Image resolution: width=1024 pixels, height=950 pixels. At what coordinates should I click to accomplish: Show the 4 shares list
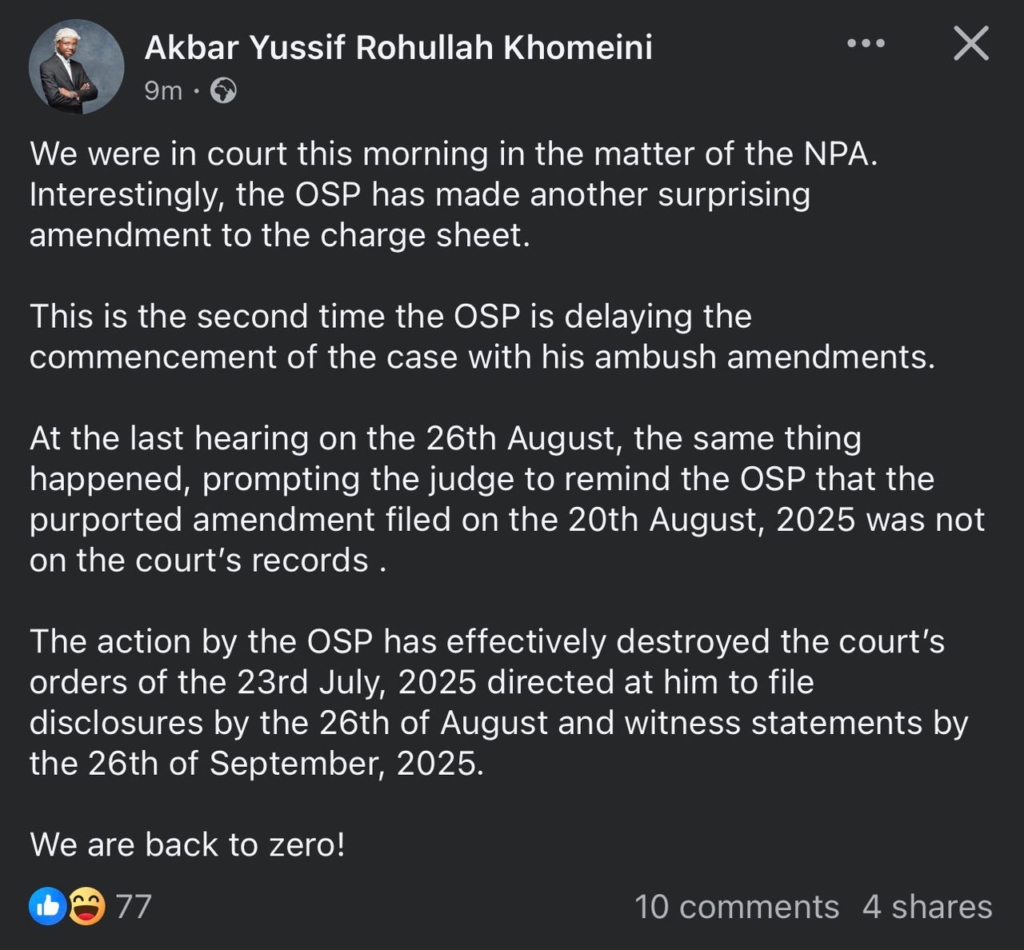coord(927,907)
